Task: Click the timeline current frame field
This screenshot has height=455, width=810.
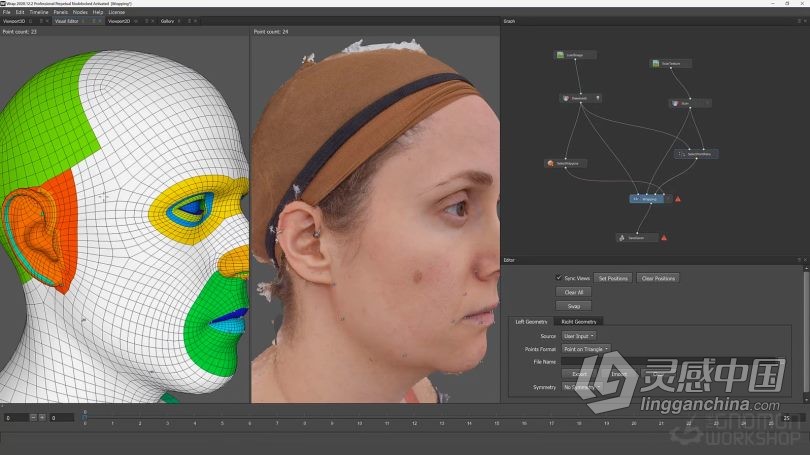Action: coord(61,418)
